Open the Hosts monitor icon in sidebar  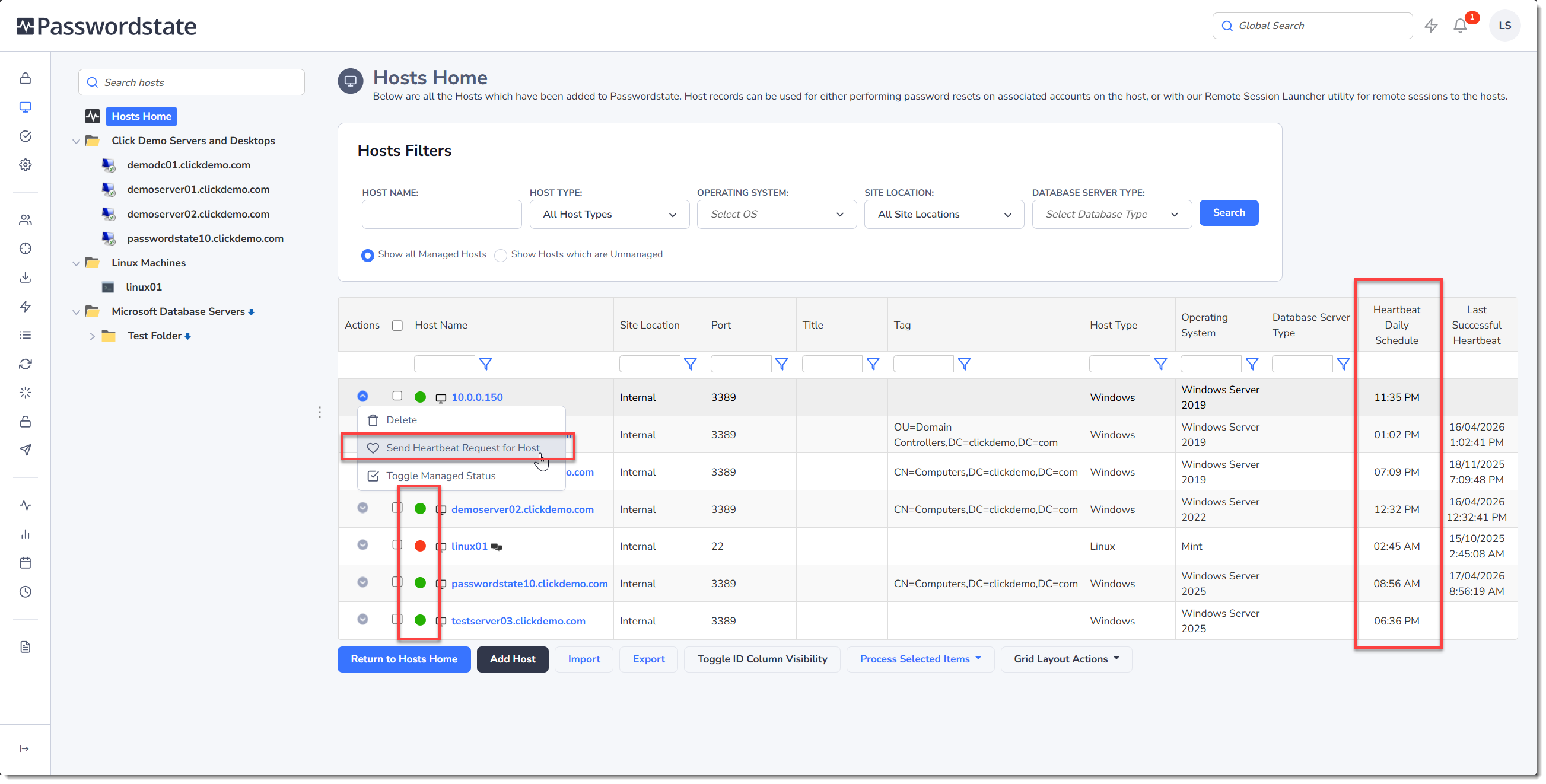[25, 107]
